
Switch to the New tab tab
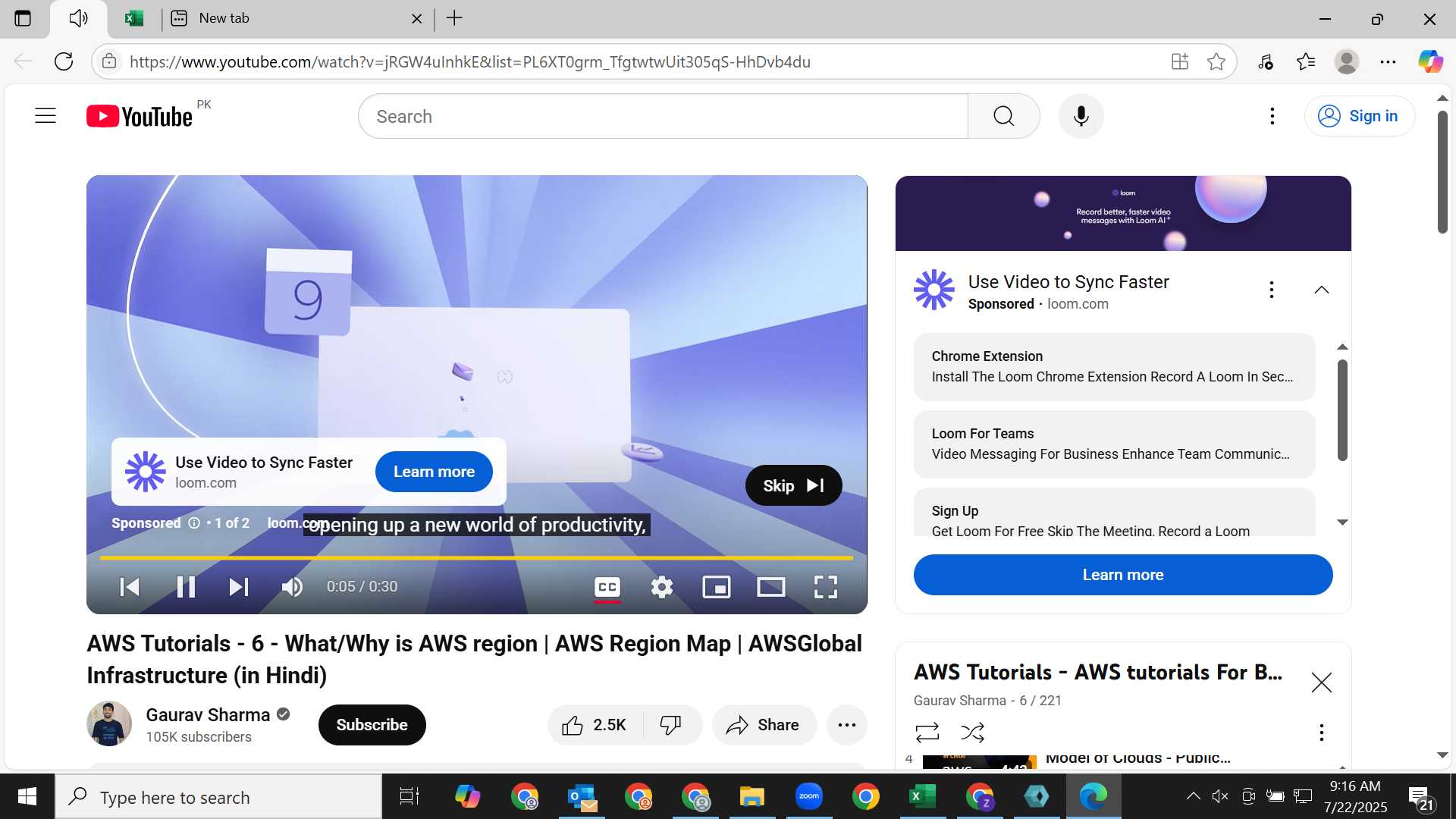(296, 18)
